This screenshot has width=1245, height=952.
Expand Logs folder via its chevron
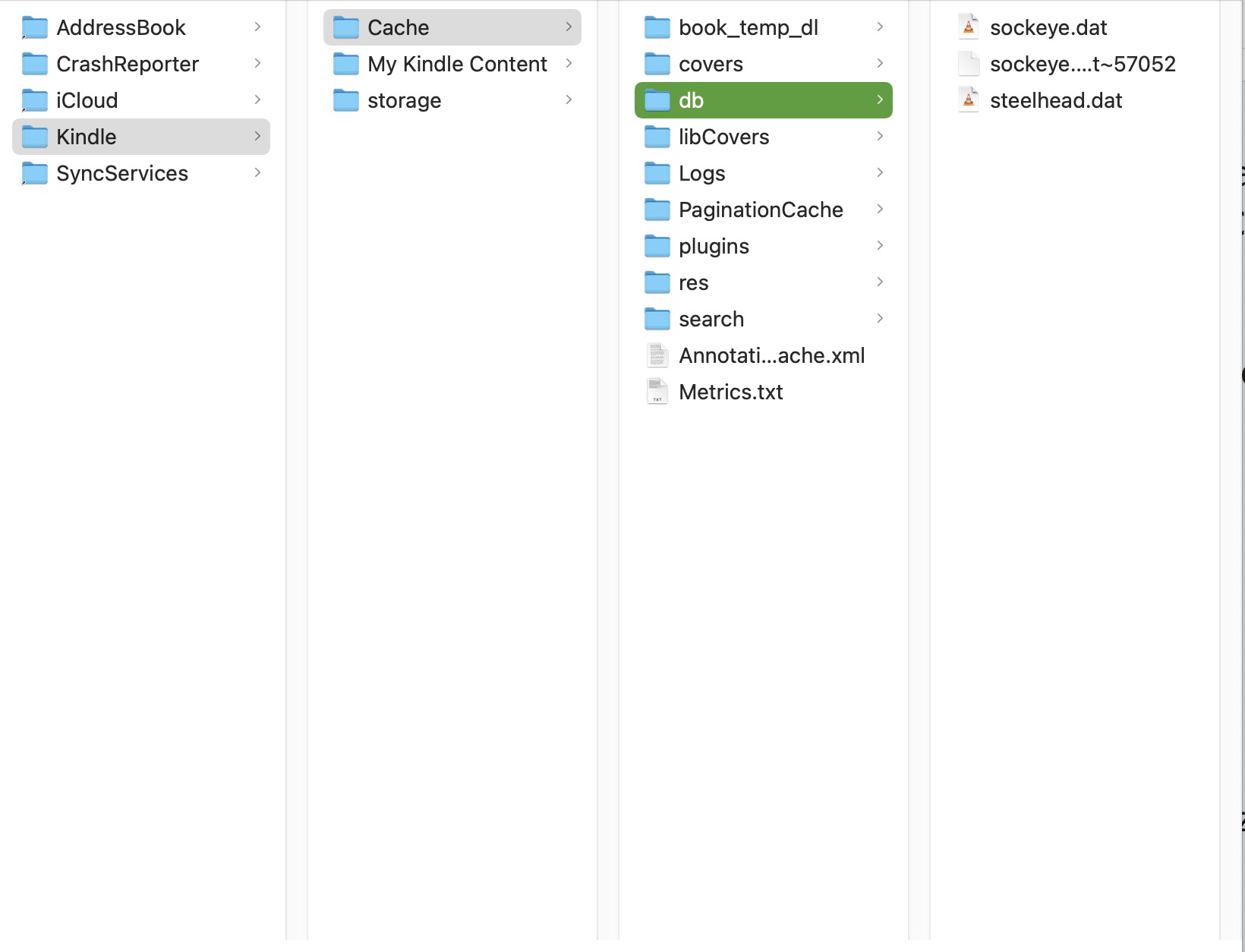(880, 173)
